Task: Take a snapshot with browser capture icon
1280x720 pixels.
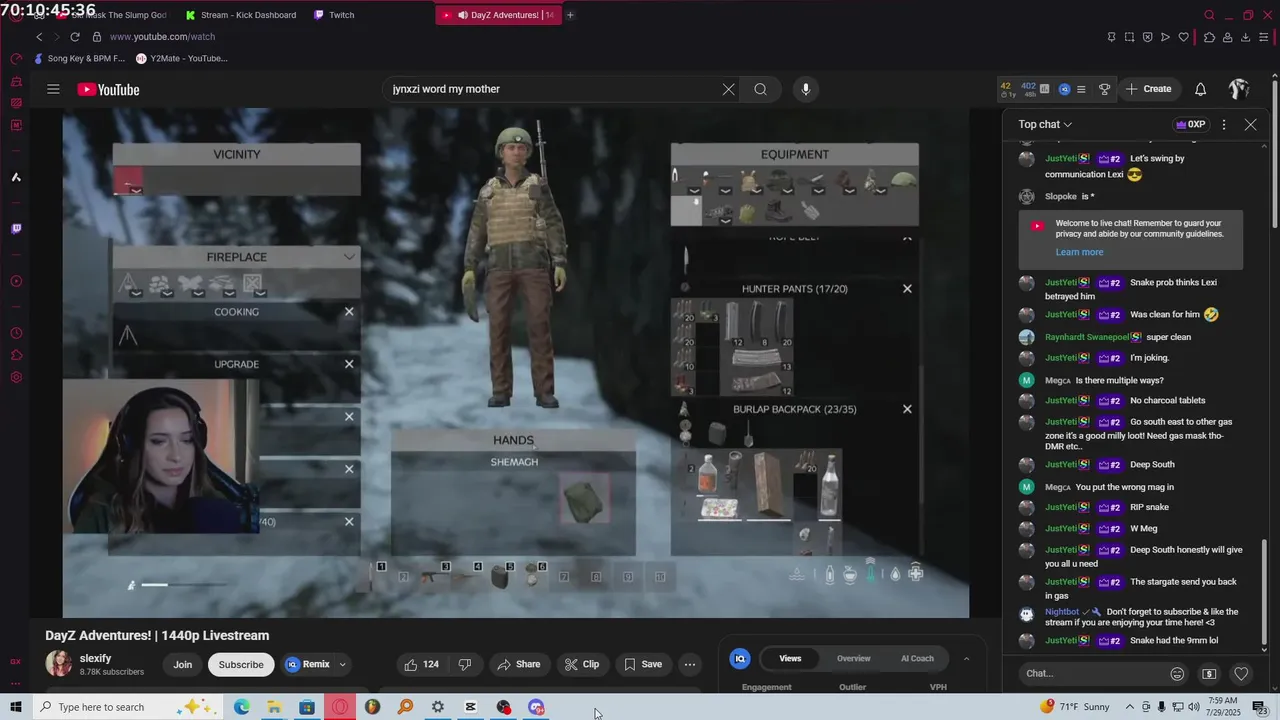Action: pos(1129,37)
